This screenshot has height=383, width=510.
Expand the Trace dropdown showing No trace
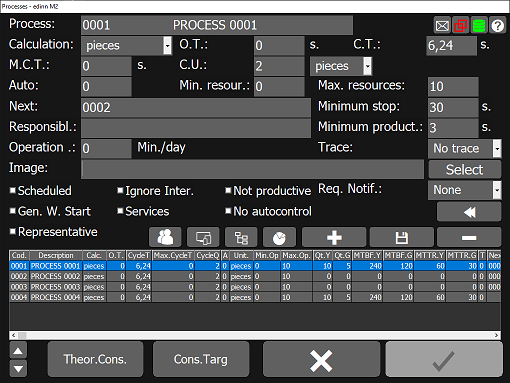coord(465,148)
